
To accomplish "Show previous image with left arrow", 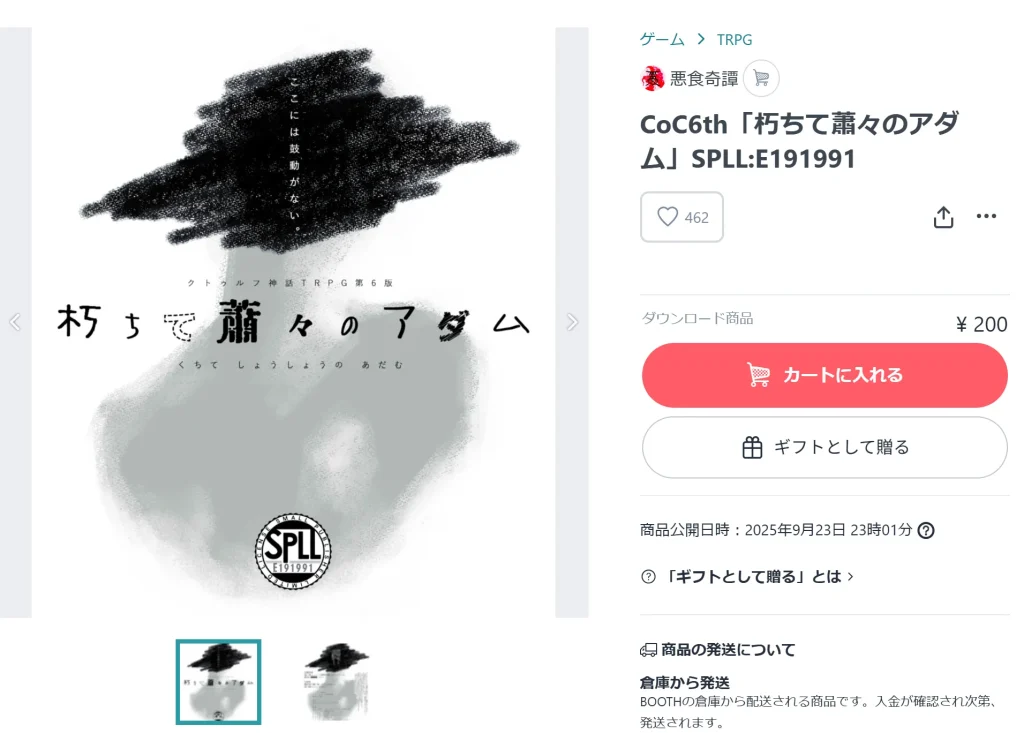I will click(15, 322).
